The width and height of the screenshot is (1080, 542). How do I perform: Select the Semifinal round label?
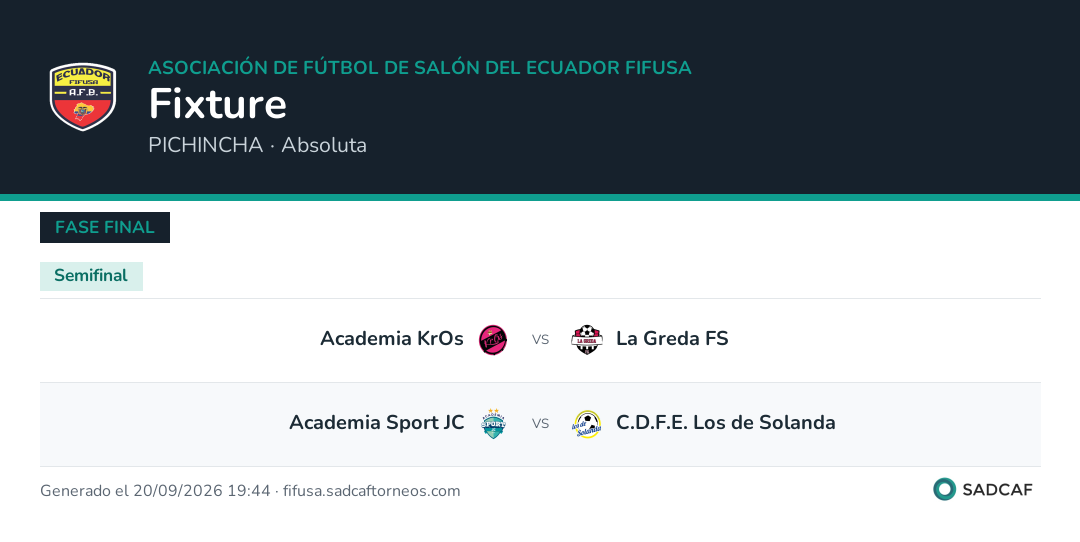click(91, 275)
